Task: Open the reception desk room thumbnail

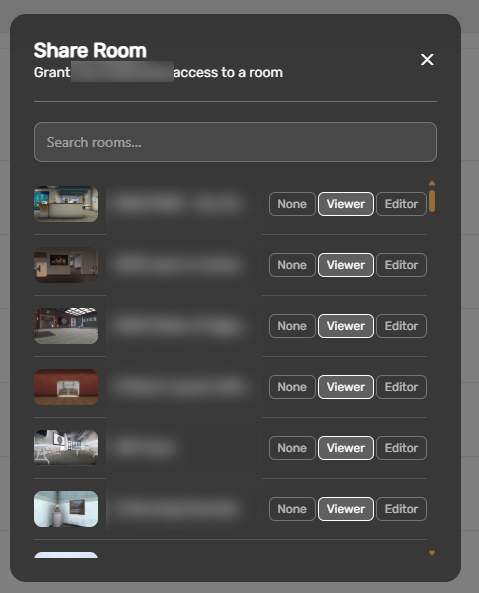Action: pyautogui.click(x=66, y=204)
